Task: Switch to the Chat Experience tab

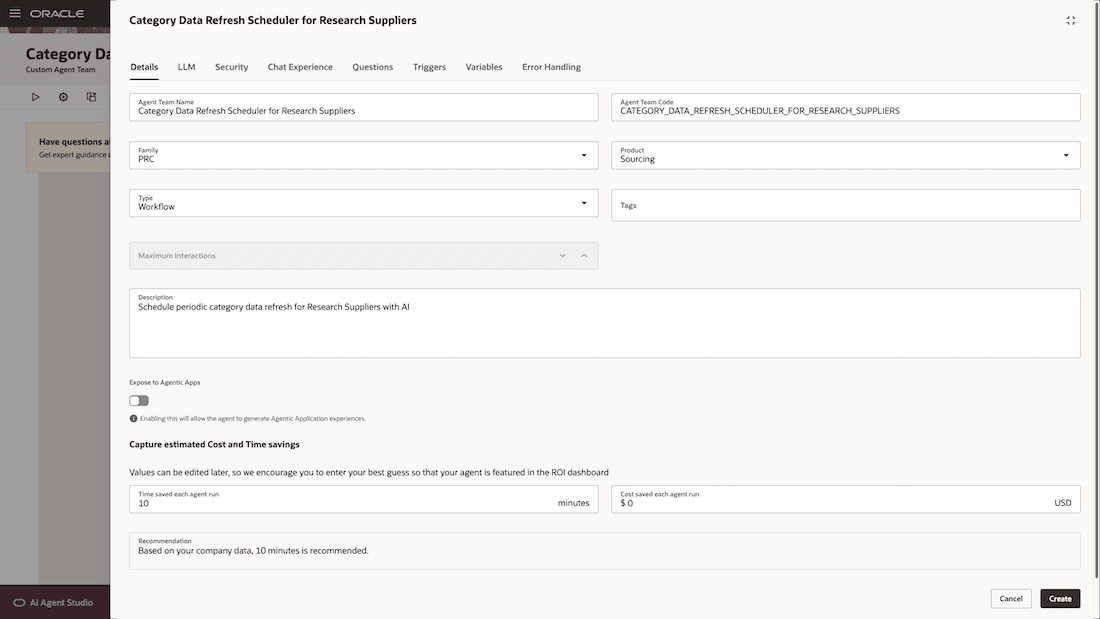Action: coord(299,66)
